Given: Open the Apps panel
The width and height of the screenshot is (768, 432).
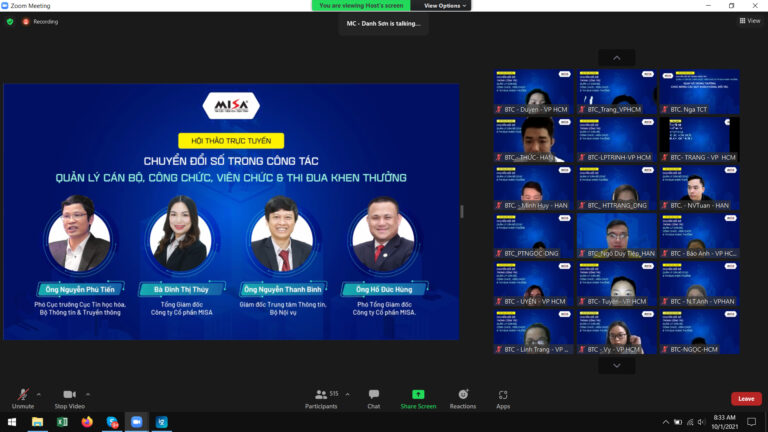Looking at the screenshot, I should 503,395.
